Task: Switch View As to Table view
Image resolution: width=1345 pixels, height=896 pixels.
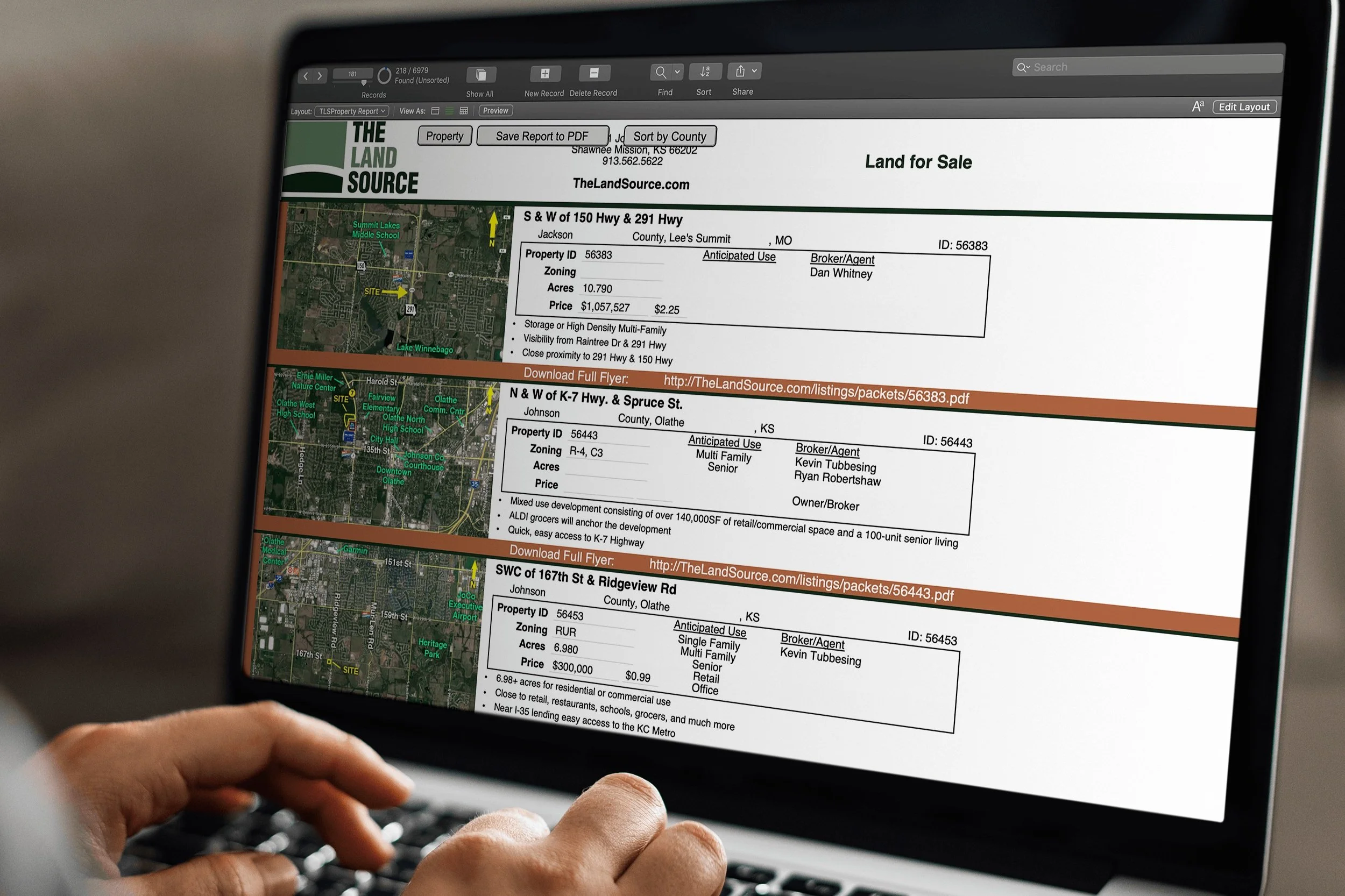Action: [x=464, y=111]
